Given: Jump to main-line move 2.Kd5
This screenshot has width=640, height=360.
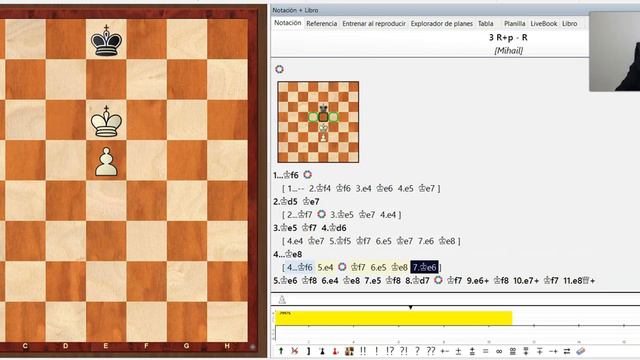Looking at the screenshot, I should coord(285,202).
